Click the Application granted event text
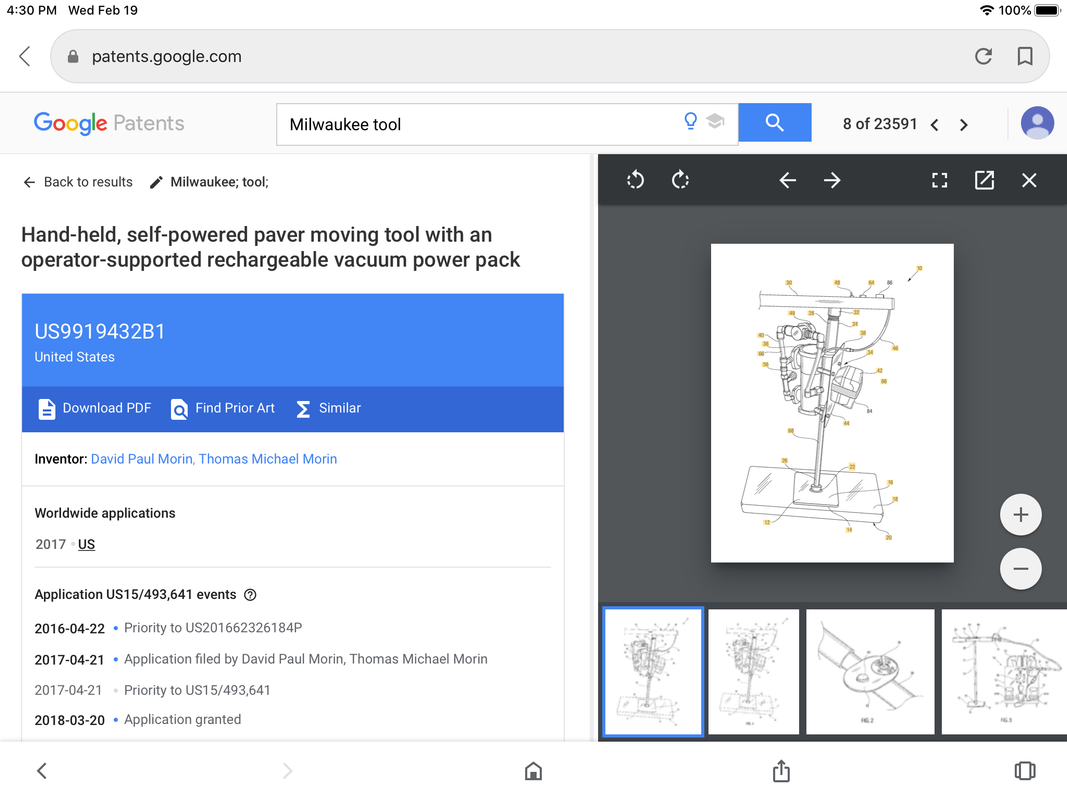Screen dimensions: 1067x800 pos(182,720)
